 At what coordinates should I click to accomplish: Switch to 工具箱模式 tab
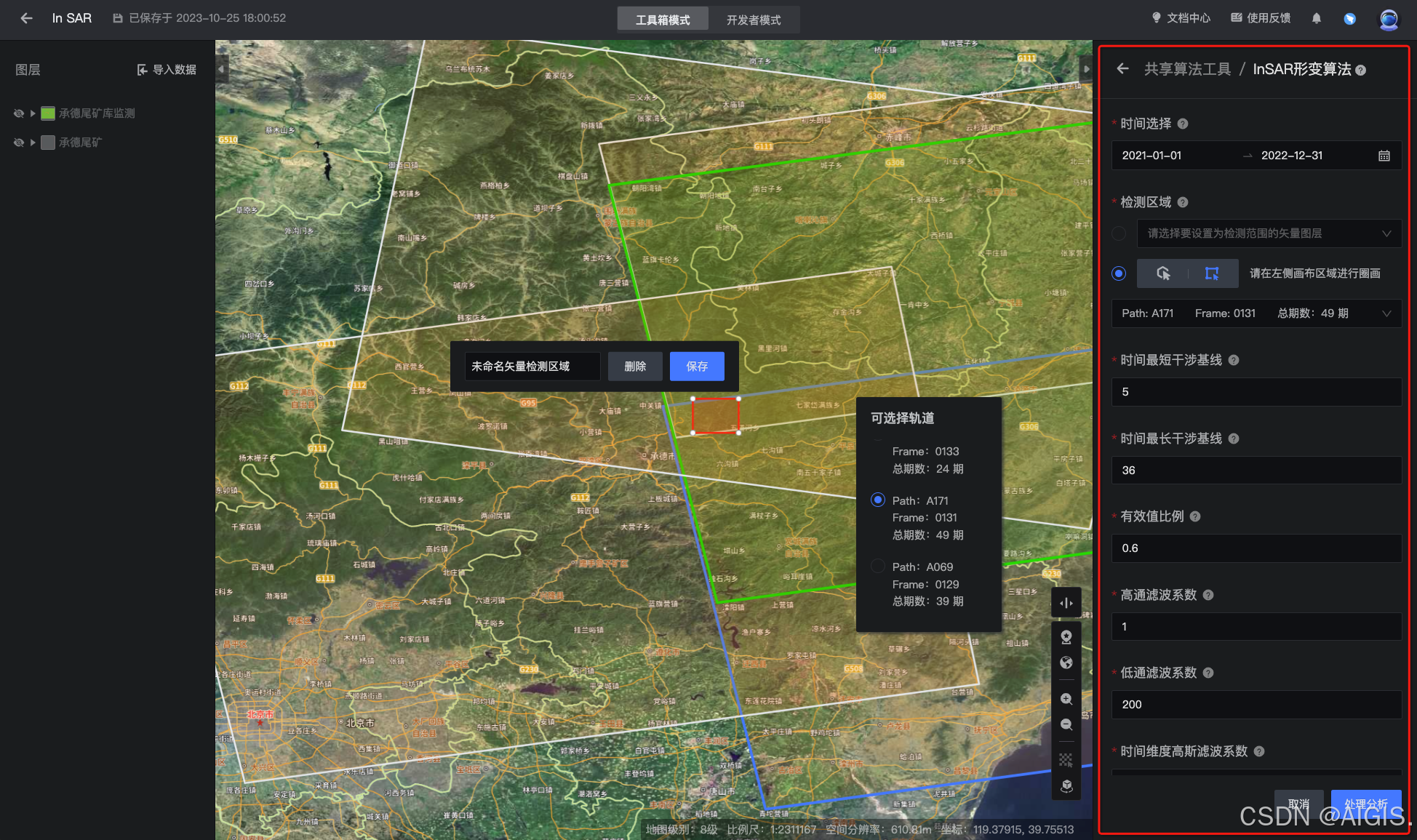pyautogui.click(x=663, y=20)
